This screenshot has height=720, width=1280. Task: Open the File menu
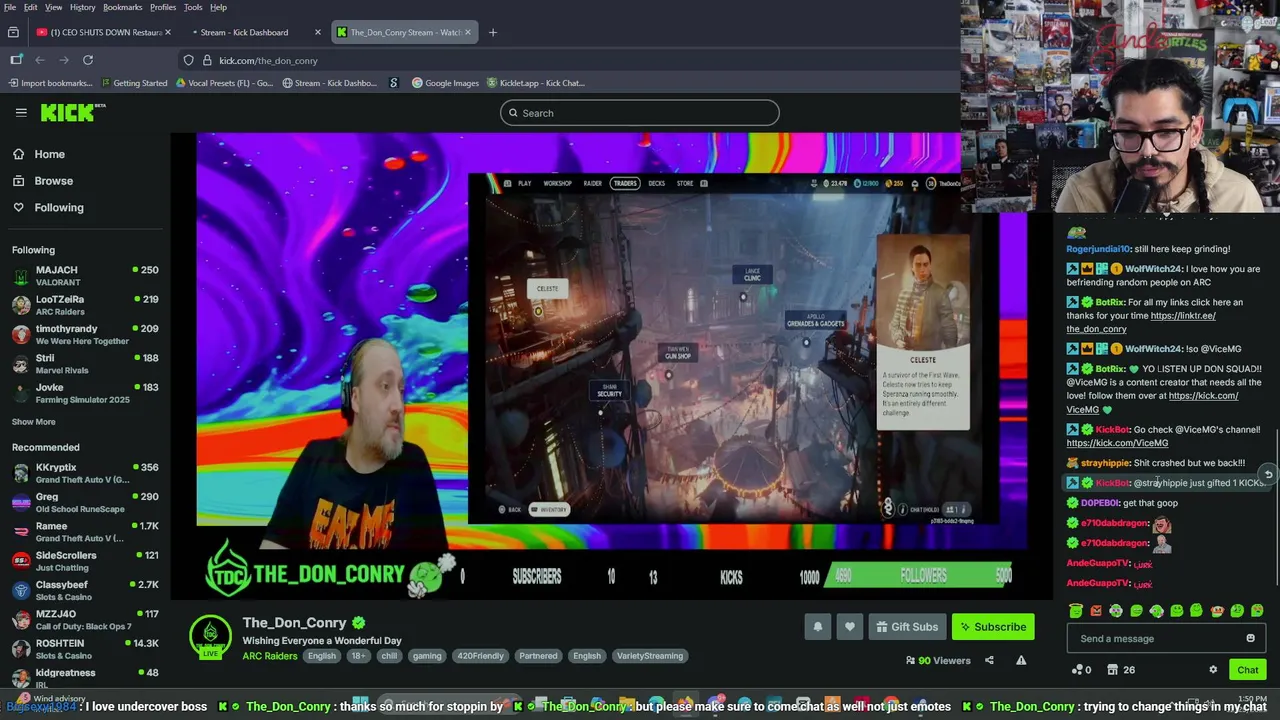(10, 7)
